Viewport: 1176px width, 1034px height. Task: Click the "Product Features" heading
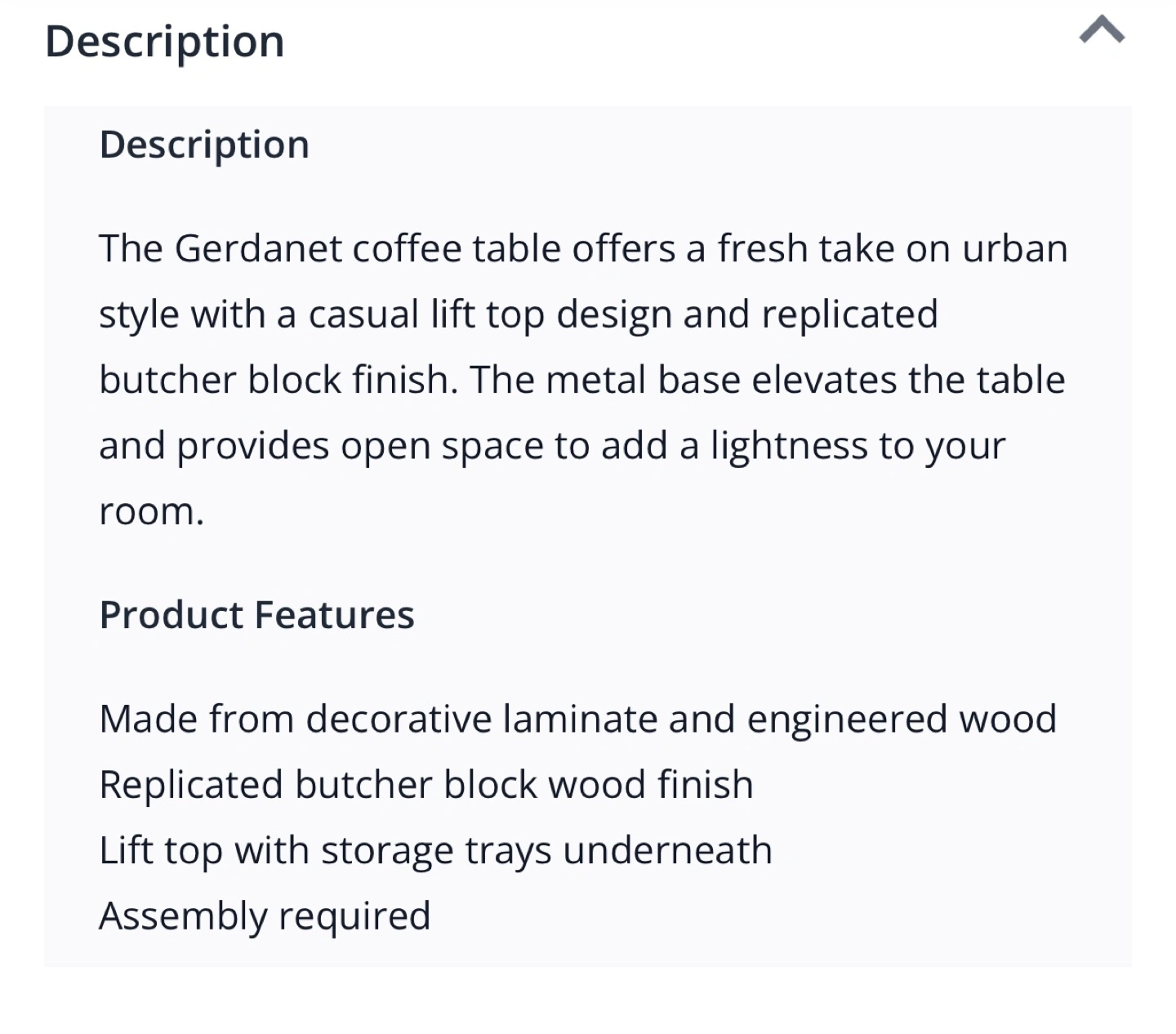(x=256, y=615)
